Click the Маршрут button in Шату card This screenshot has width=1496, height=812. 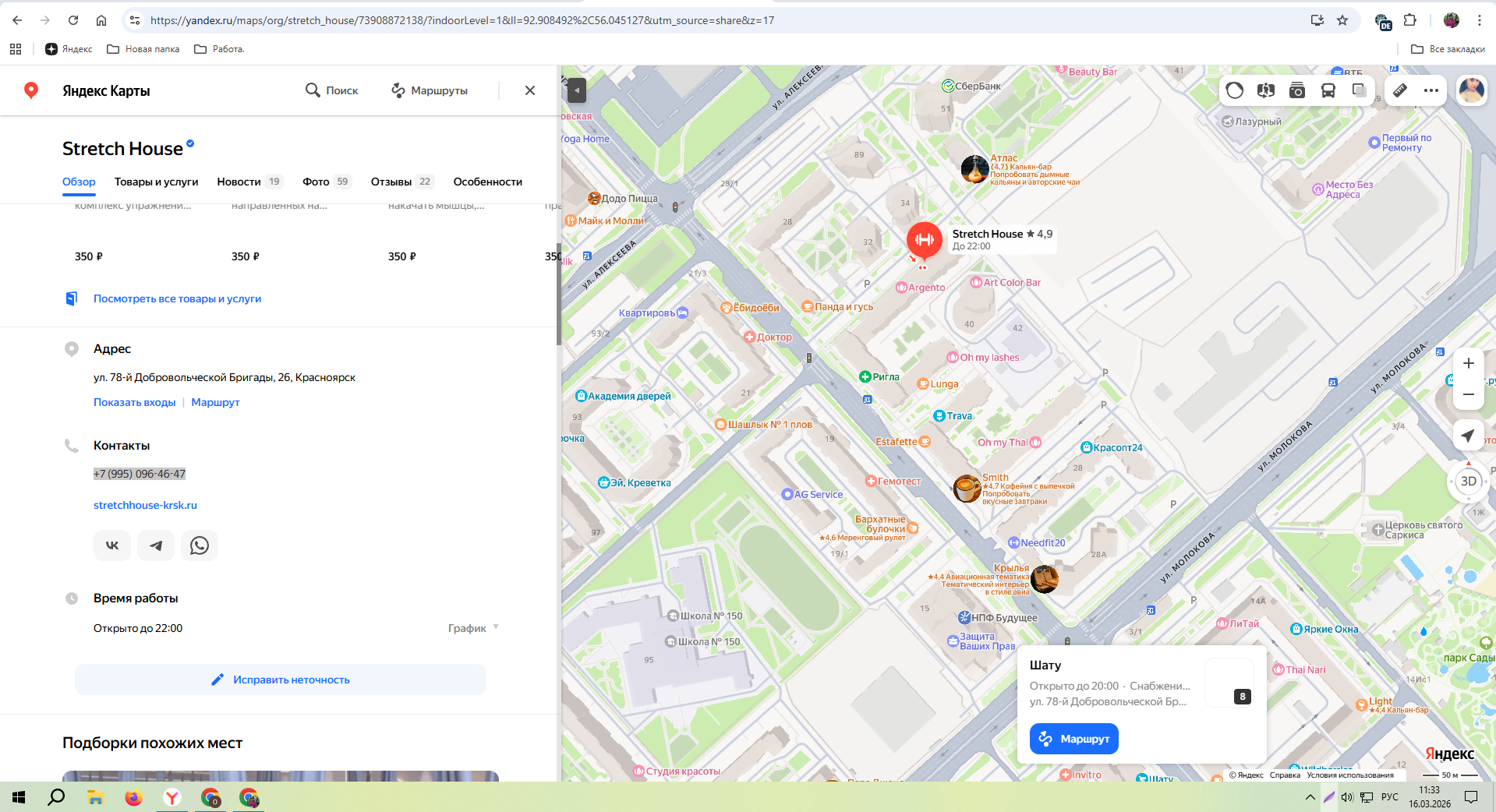[1074, 739]
